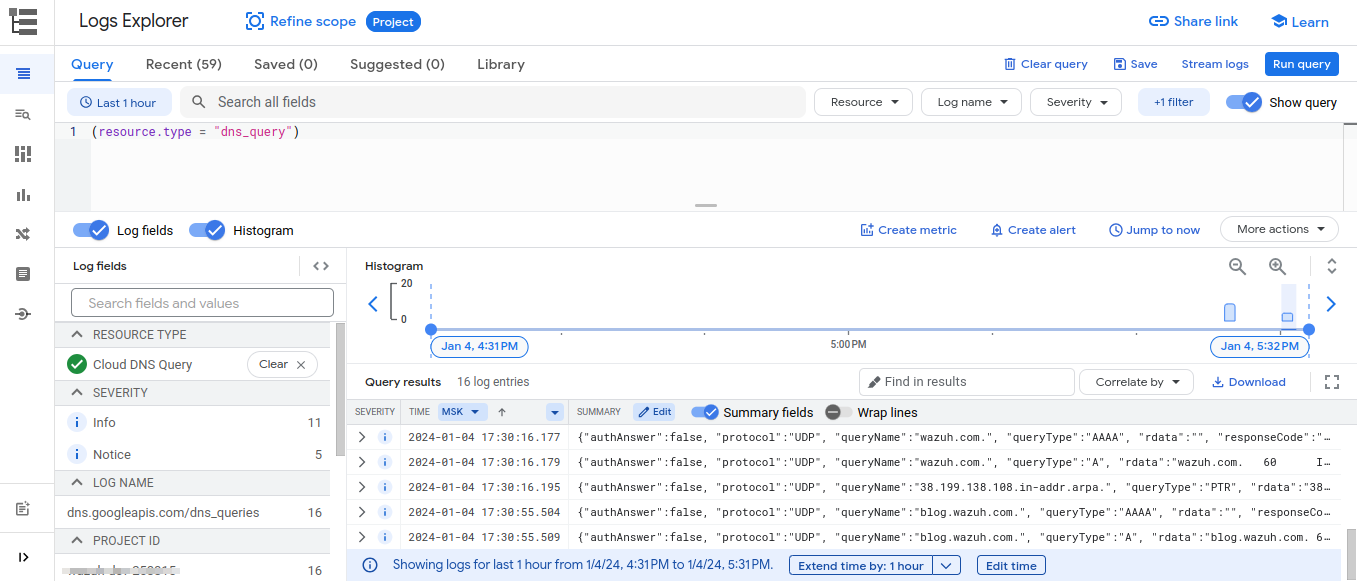Zoom in on the histogram
The height and width of the screenshot is (581, 1357).
pos(1277,266)
